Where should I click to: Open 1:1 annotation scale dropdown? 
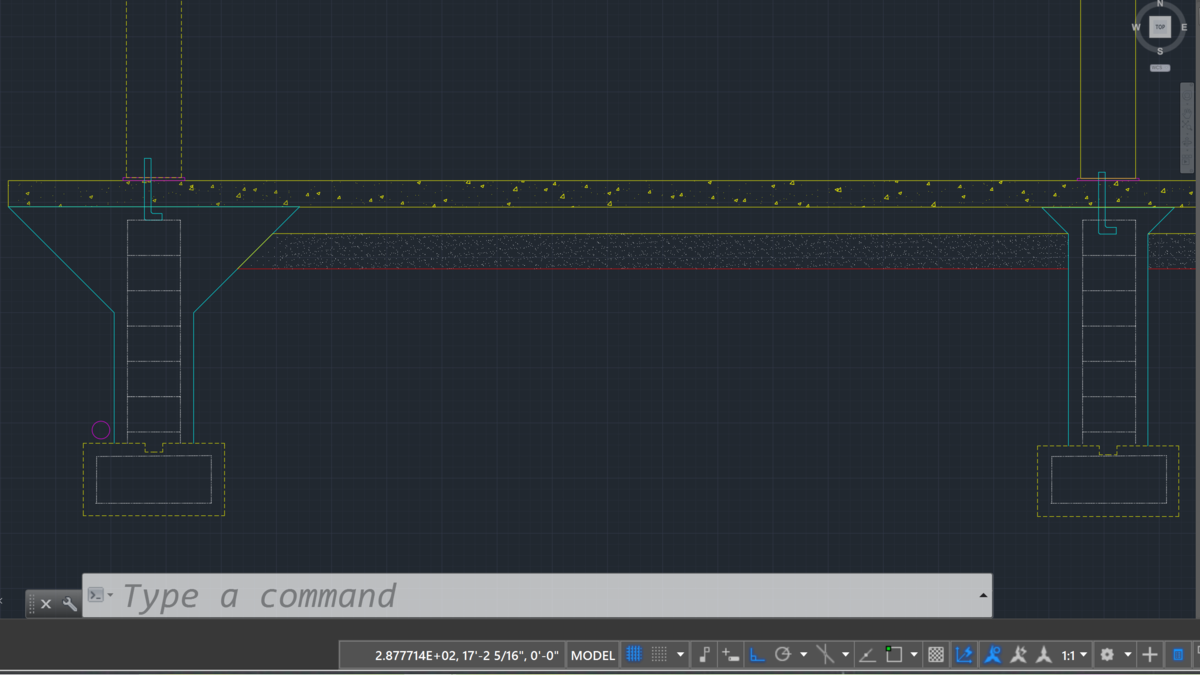pos(1075,655)
